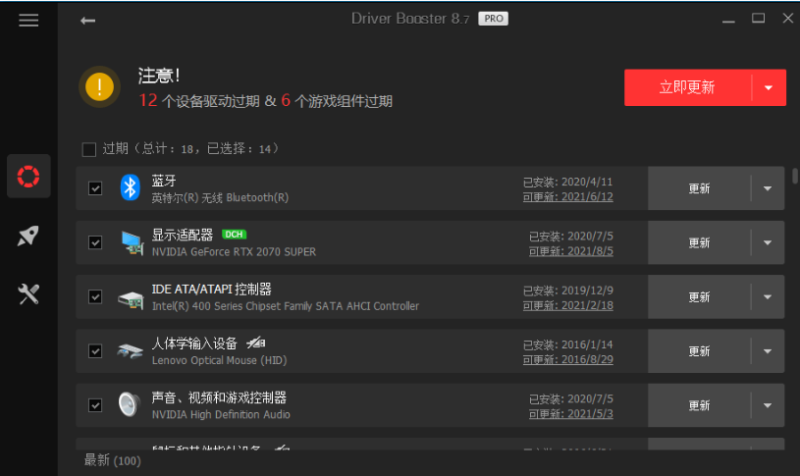This screenshot has height=476, width=800.
Task: Update the Lenovo Optical Mouse driver
Action: pyautogui.click(x=699, y=351)
